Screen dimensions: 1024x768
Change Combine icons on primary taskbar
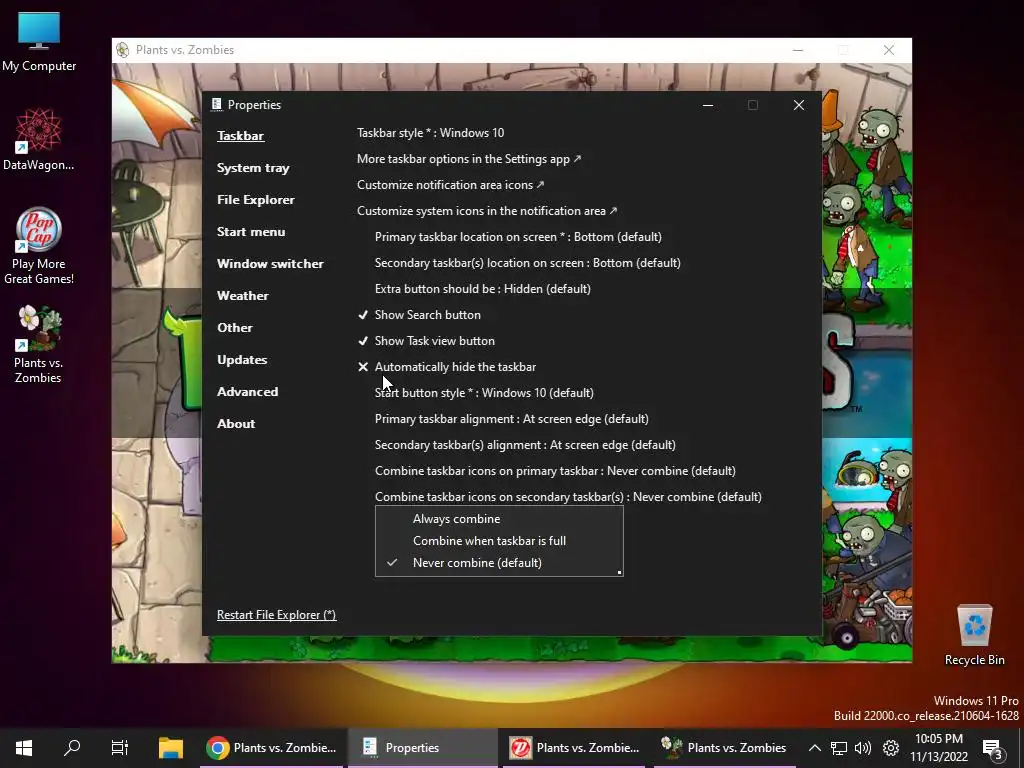point(555,472)
